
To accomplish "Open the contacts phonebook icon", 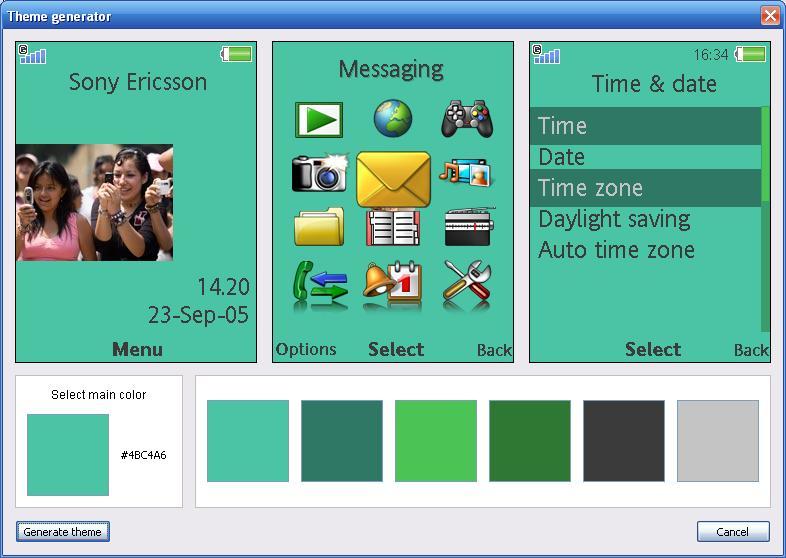I will tap(393, 228).
